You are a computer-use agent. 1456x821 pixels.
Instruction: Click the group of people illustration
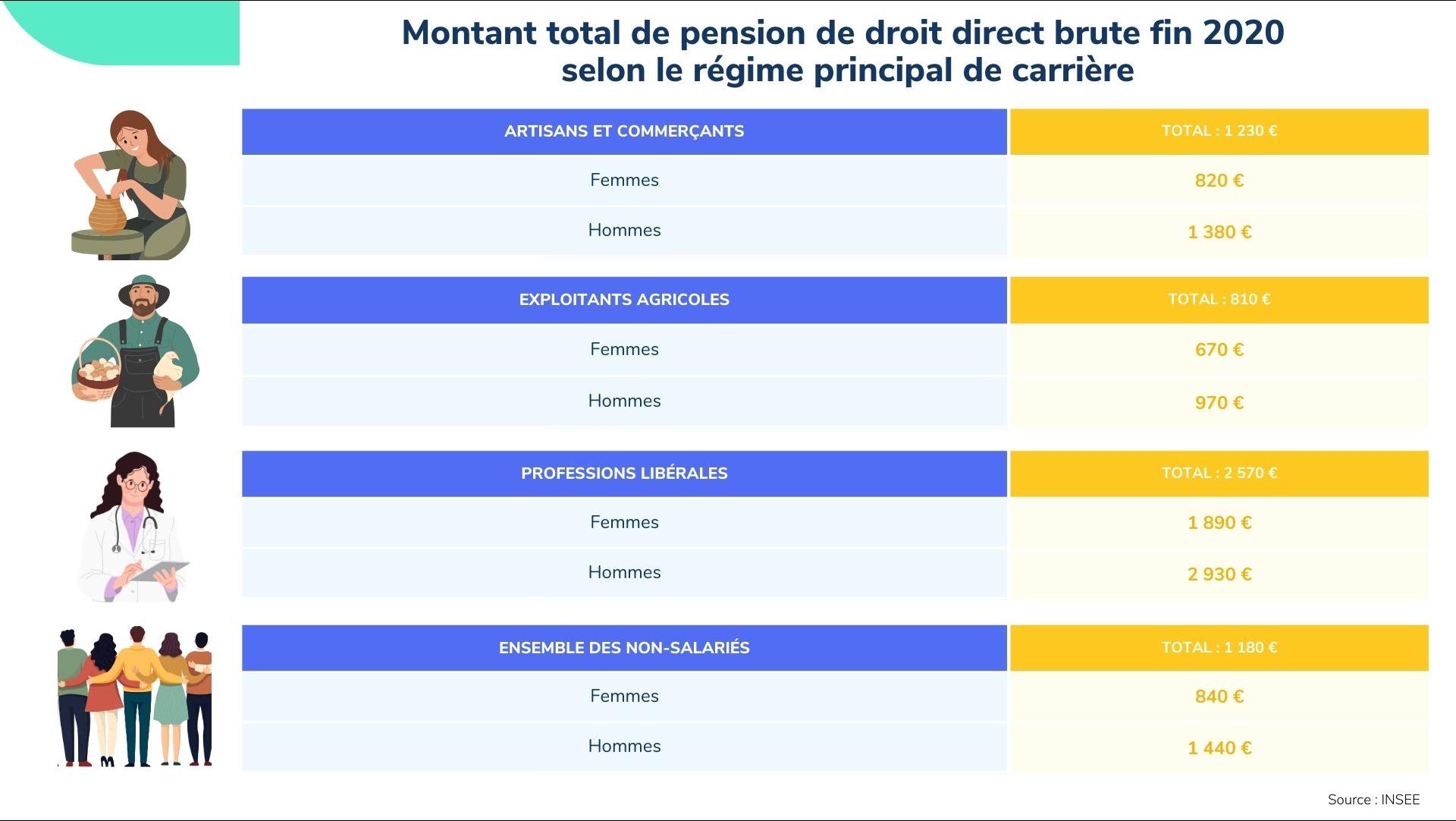point(135,697)
